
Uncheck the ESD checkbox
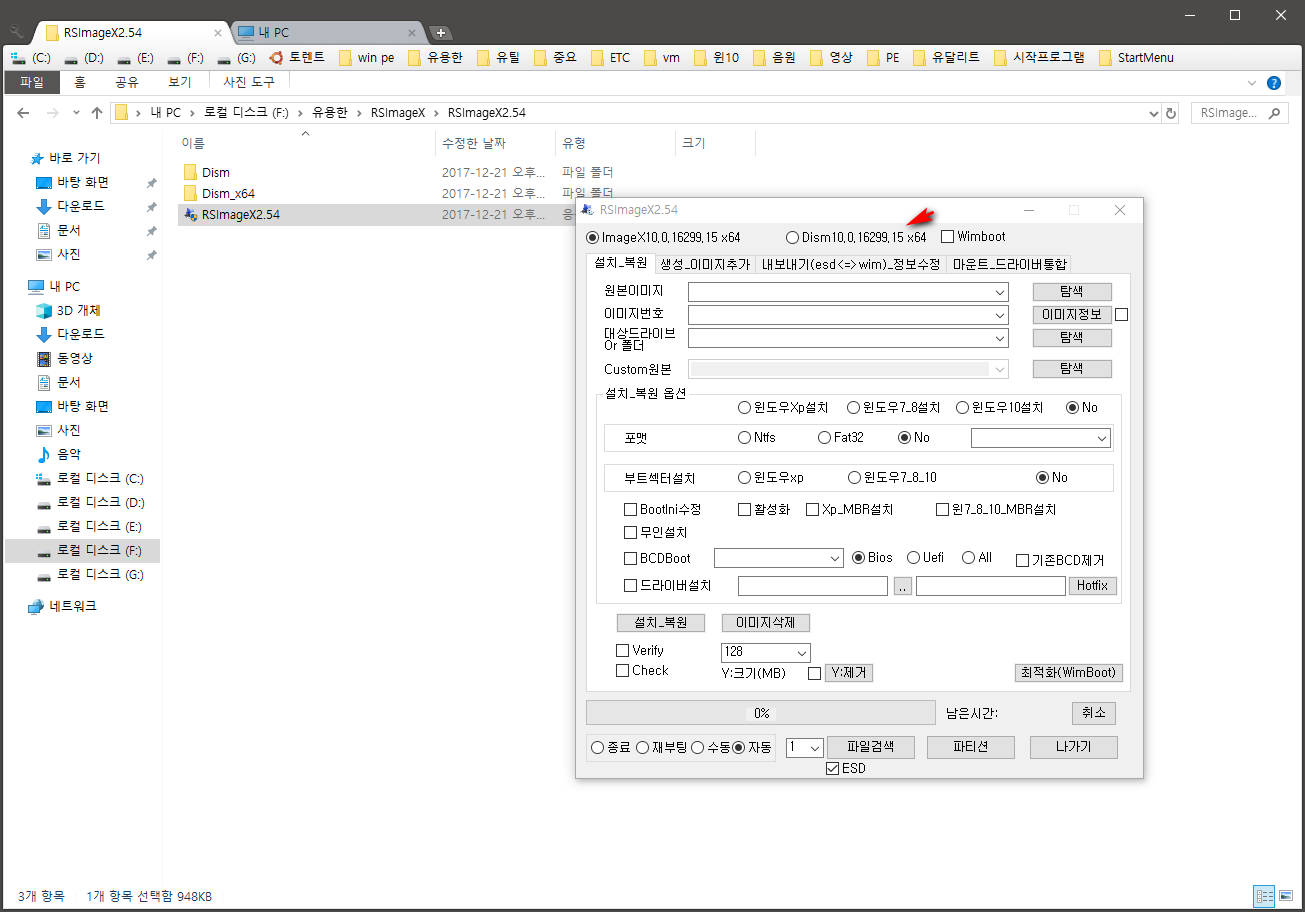coord(832,768)
